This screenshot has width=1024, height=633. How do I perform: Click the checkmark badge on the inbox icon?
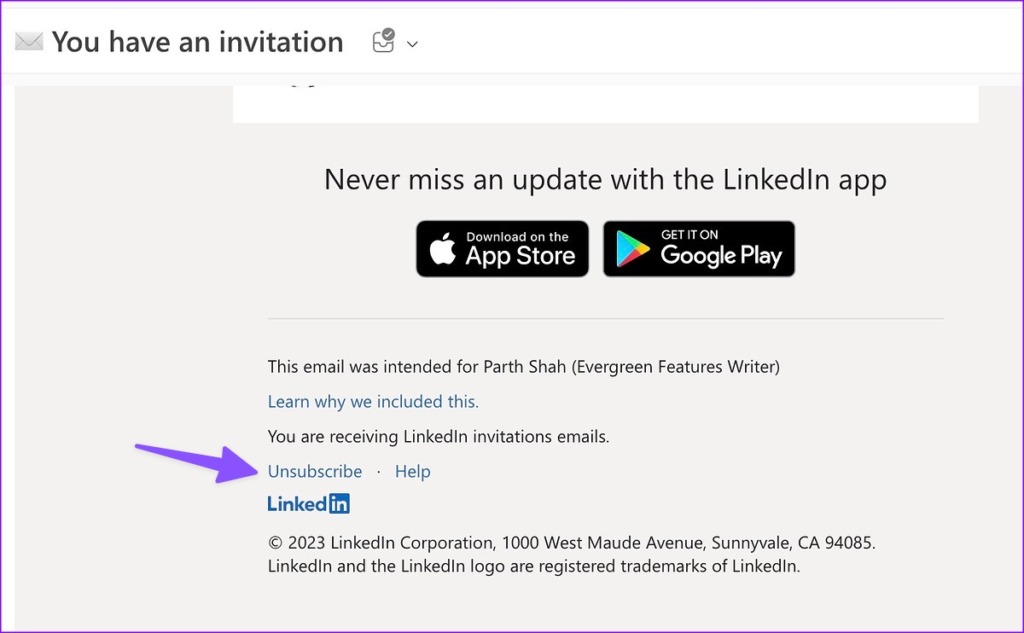[x=389, y=36]
